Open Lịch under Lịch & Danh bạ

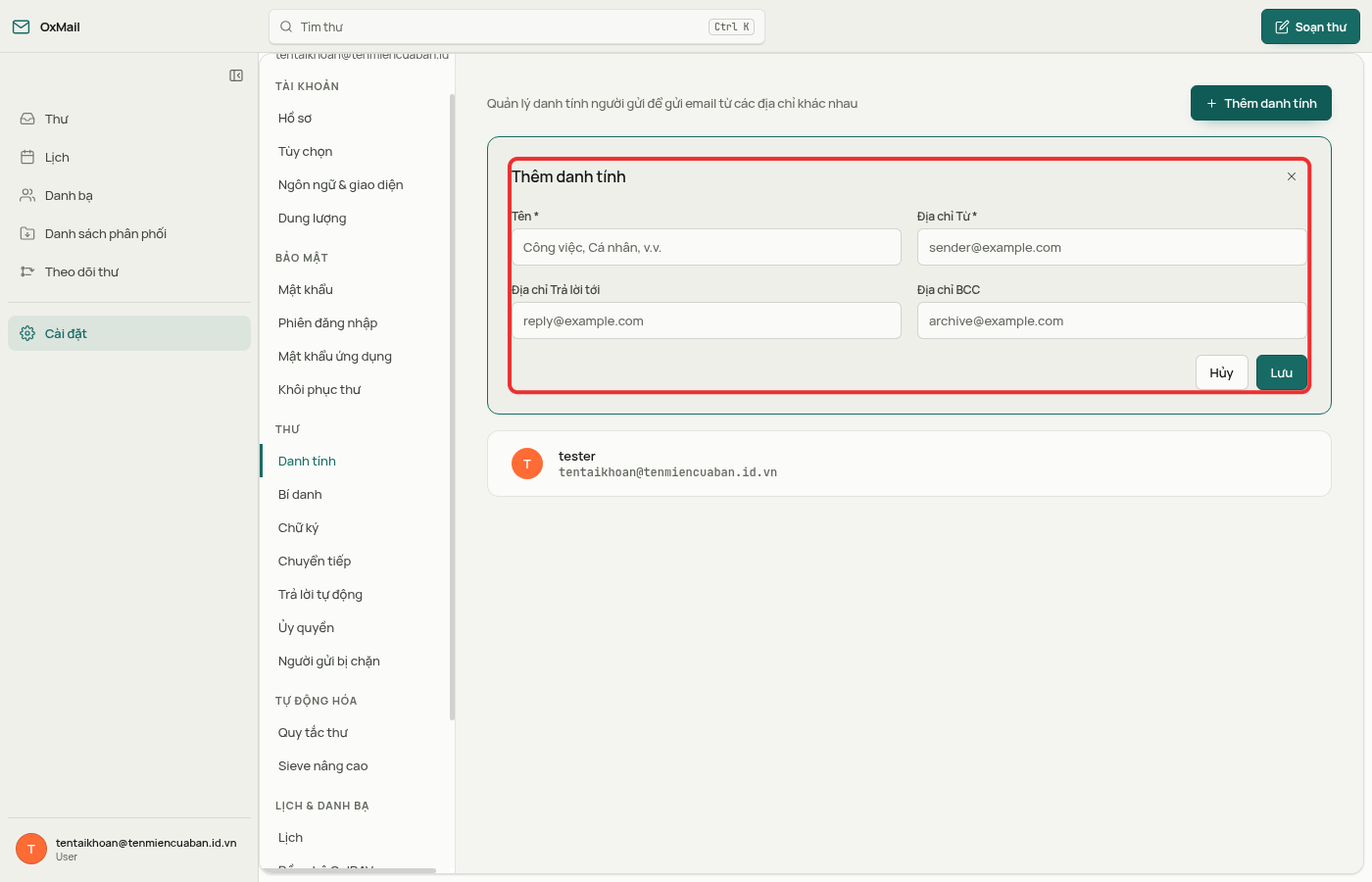tap(355, 837)
